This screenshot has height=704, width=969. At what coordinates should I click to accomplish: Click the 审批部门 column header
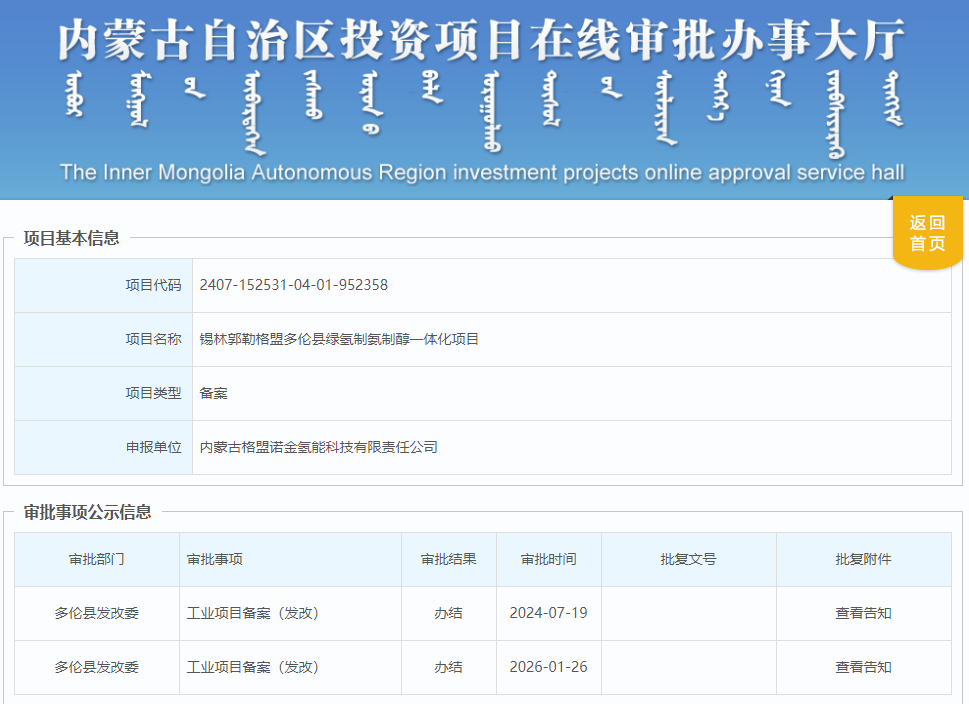coord(94,559)
